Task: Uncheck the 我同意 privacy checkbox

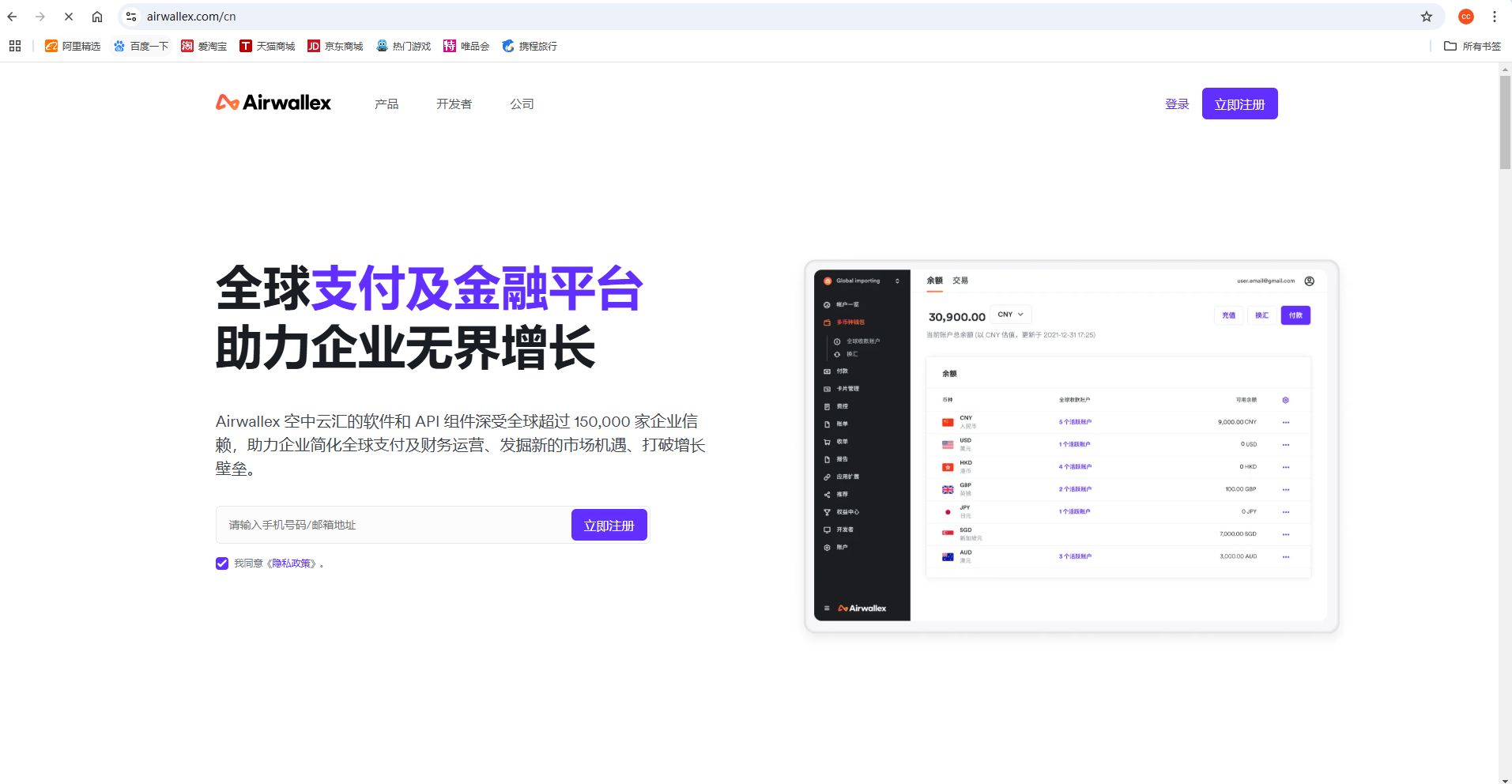Action: (x=222, y=563)
